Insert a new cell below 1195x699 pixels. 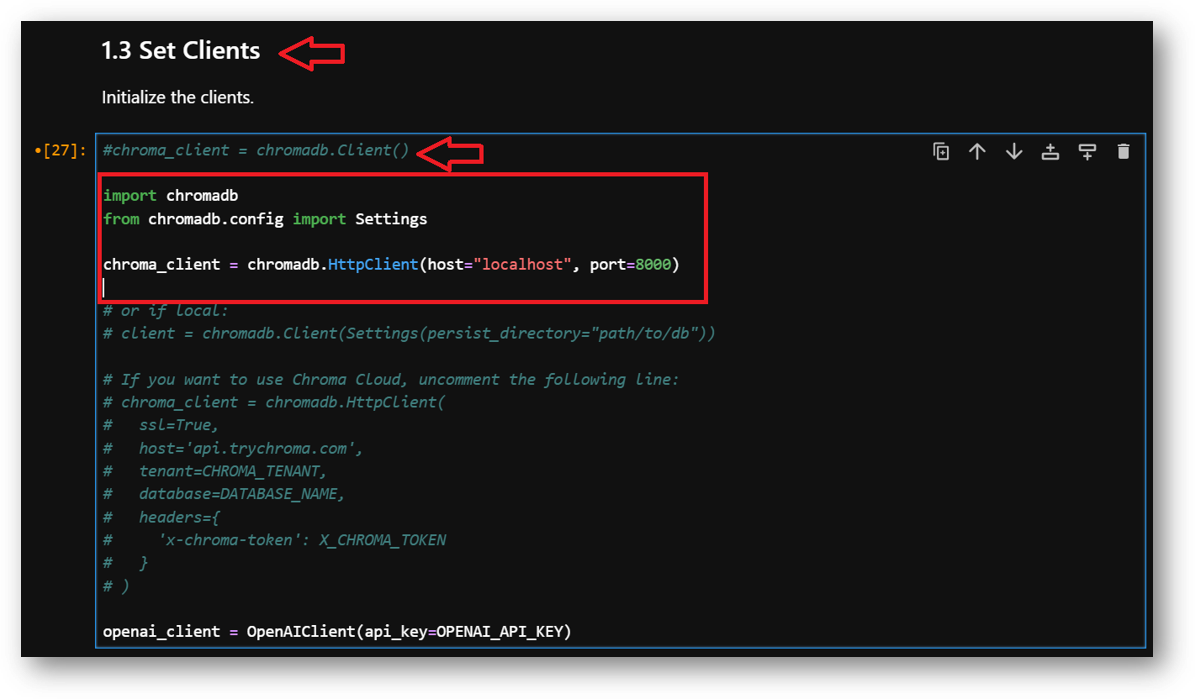click(x=1087, y=150)
